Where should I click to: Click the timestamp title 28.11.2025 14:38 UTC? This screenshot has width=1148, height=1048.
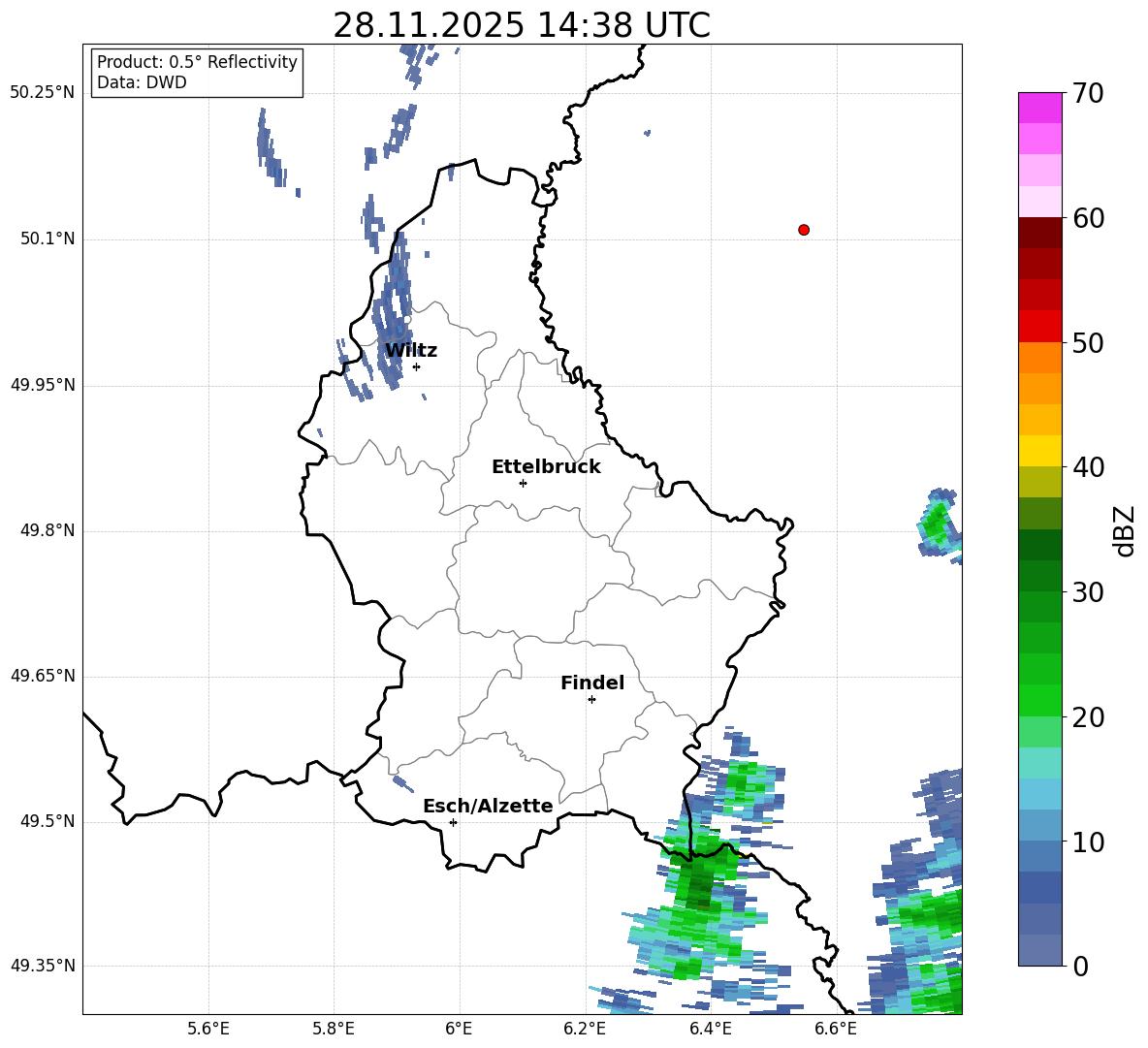[x=522, y=25]
